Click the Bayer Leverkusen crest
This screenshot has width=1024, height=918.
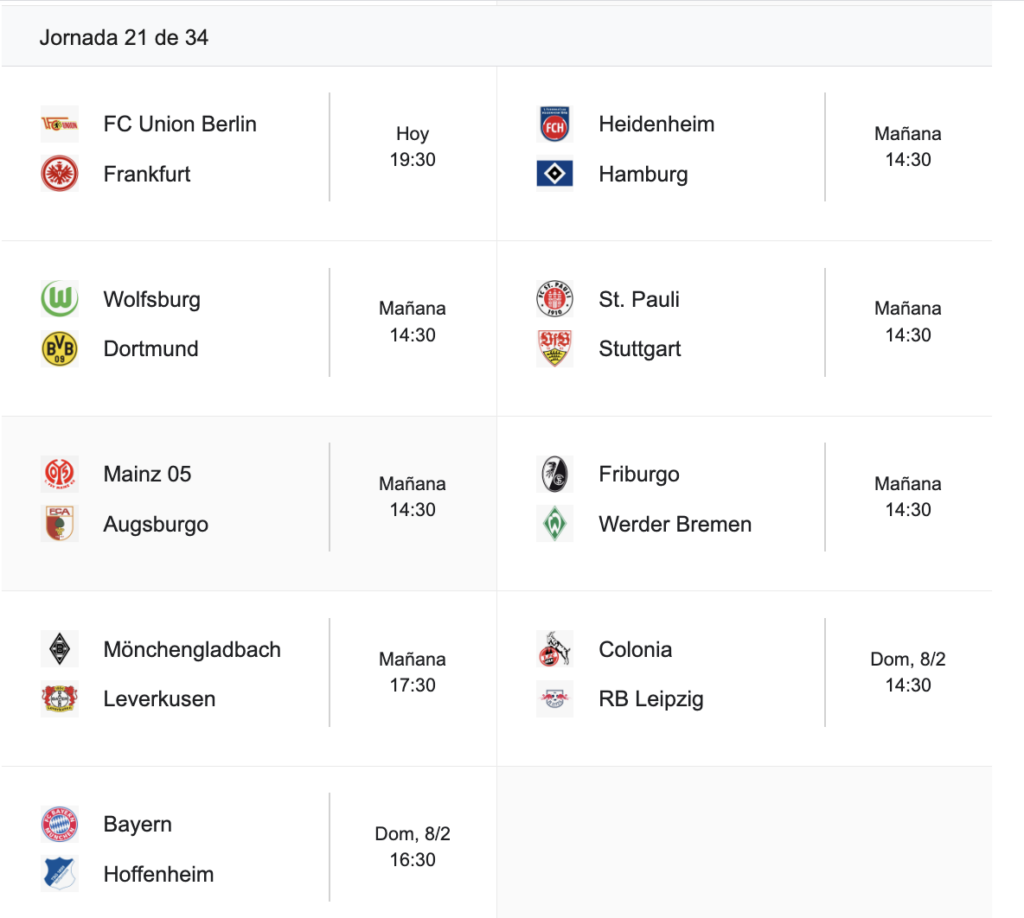click(59, 699)
